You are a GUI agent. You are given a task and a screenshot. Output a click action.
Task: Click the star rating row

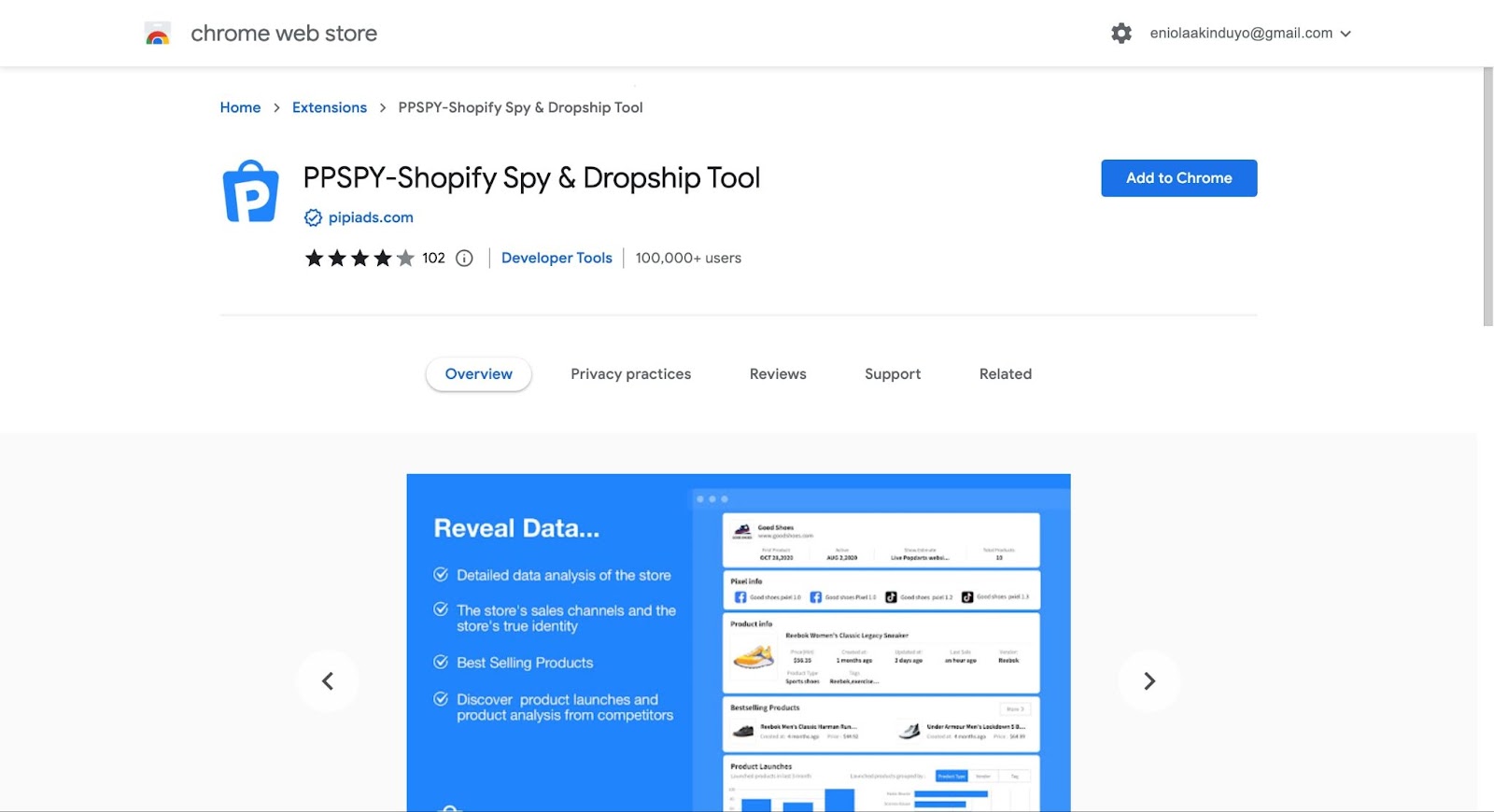(x=359, y=259)
